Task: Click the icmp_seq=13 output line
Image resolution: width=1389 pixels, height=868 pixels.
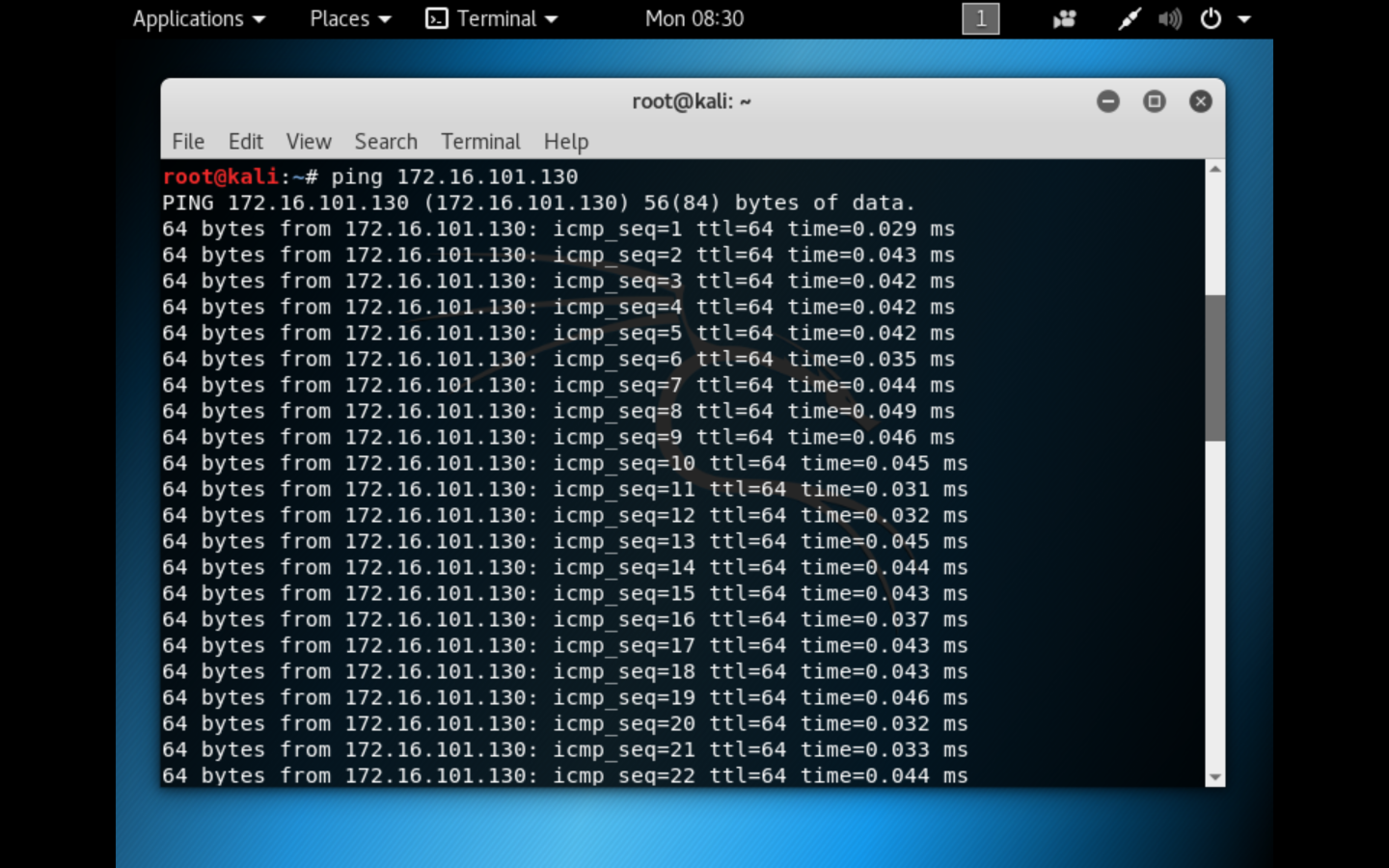Action: point(565,542)
